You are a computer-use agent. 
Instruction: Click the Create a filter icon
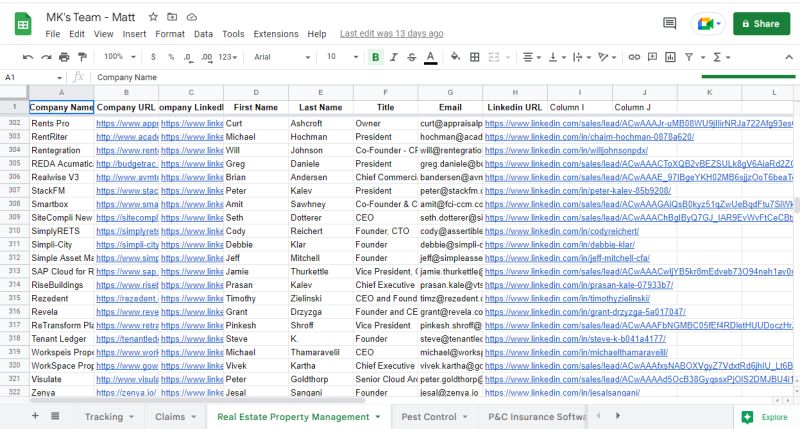(689, 57)
